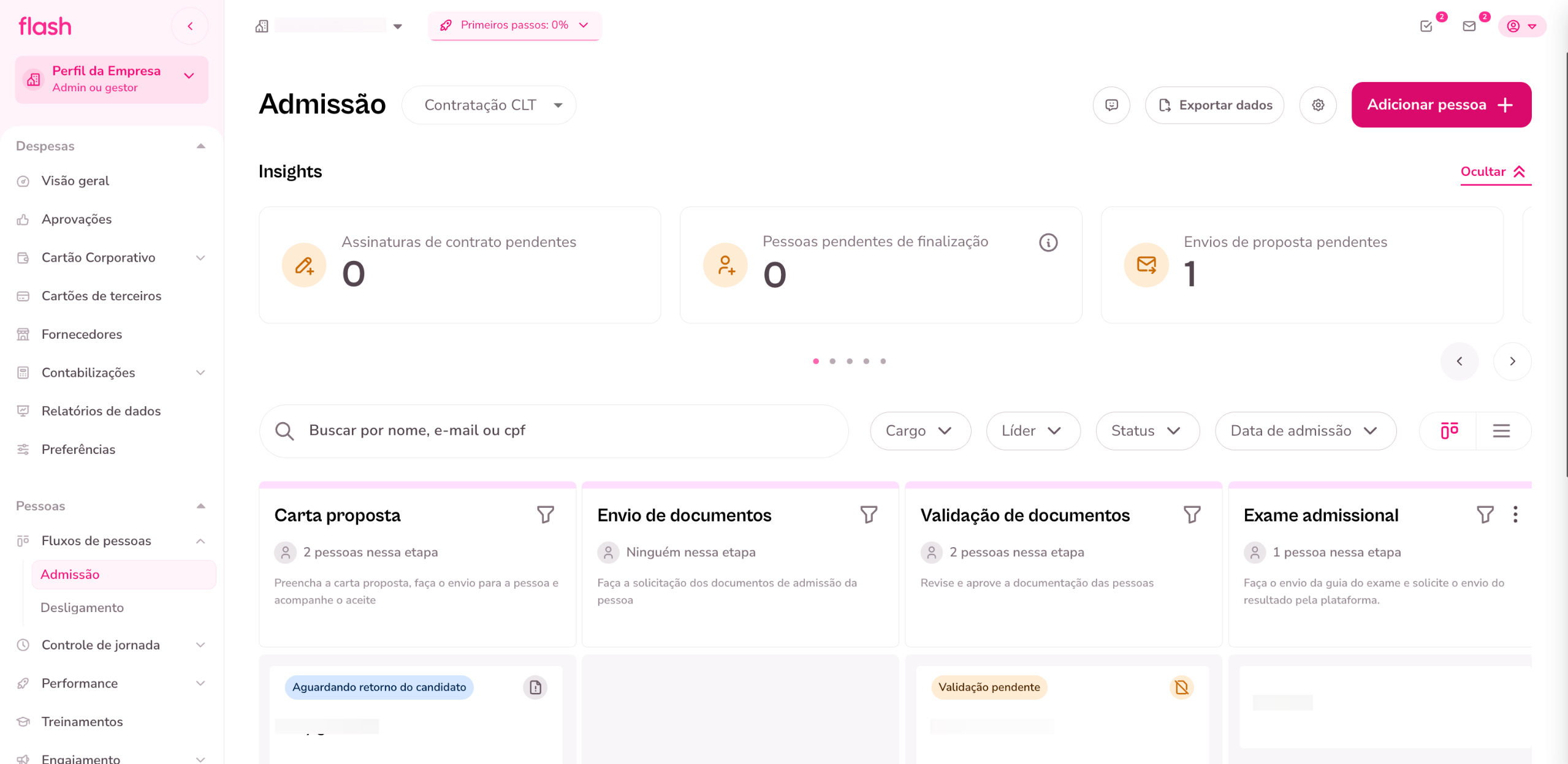Image resolution: width=1568 pixels, height=764 pixels.
Task: Collapse the Pessoas section
Action: 200,506
